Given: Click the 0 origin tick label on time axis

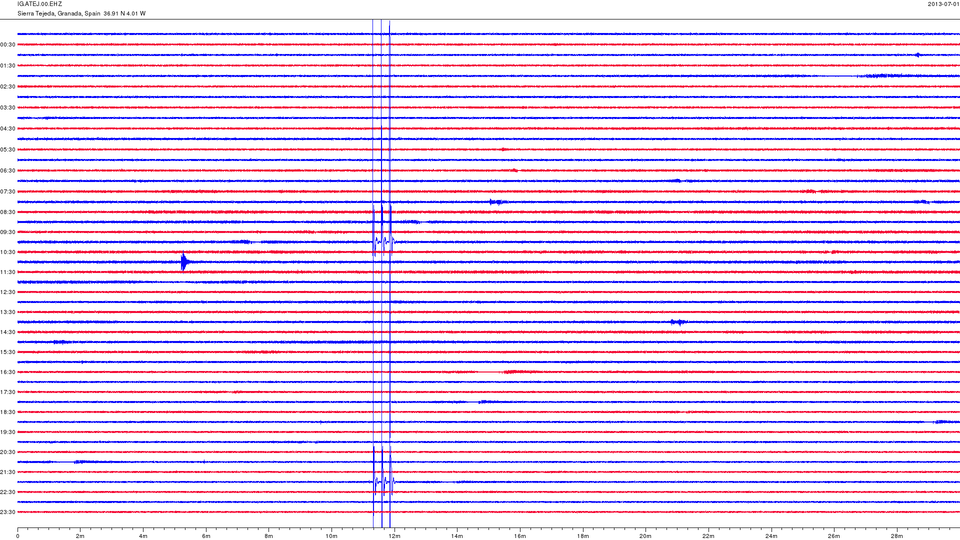Looking at the screenshot, I should pos(18,536).
